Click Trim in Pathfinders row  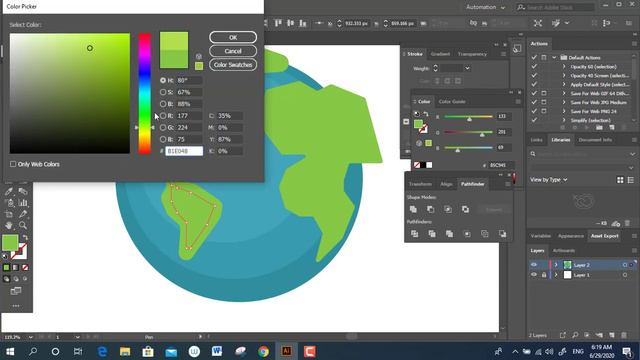(x=432, y=234)
